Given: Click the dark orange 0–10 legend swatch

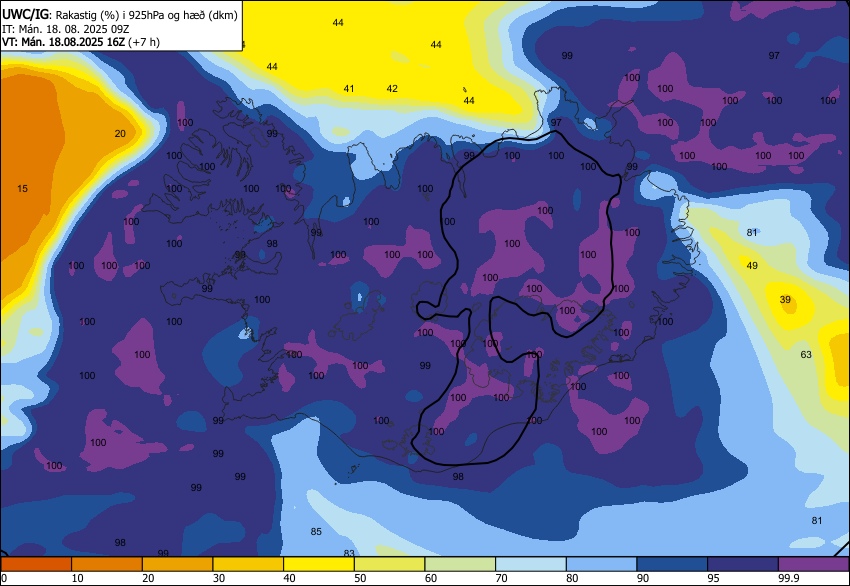Looking at the screenshot, I should click(36, 564).
